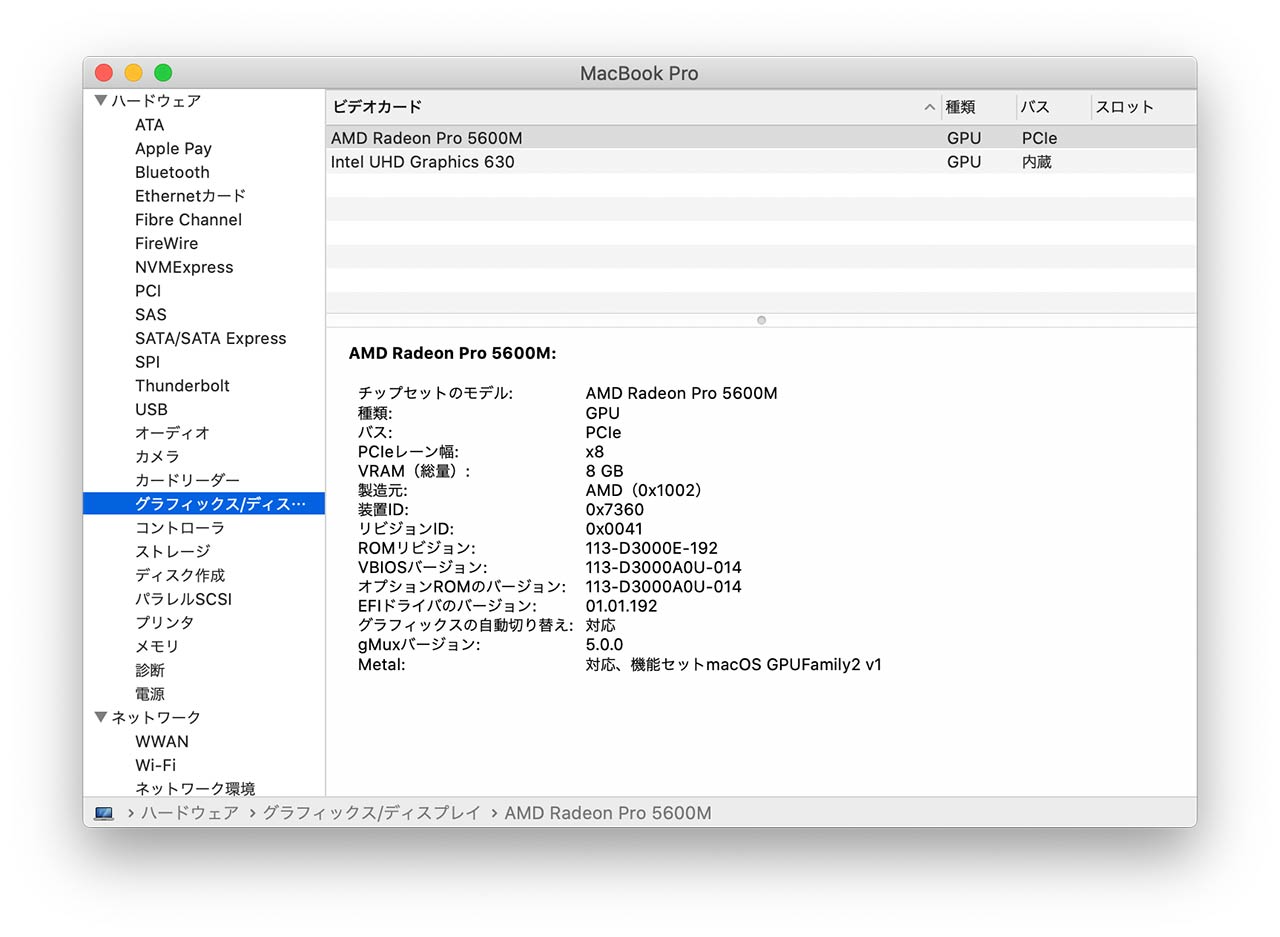Image resolution: width=1280 pixels, height=937 pixels.
Task: Select Fibre Channel in the sidebar
Action: pos(188,220)
